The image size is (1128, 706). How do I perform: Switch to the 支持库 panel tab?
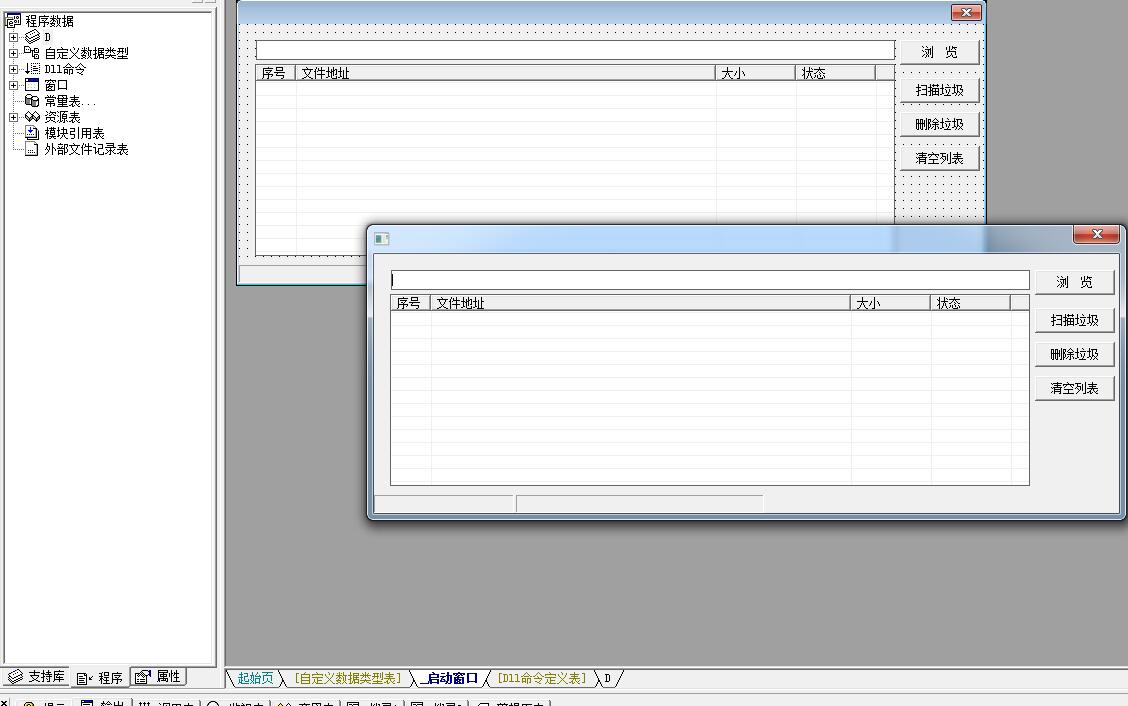tap(37, 677)
